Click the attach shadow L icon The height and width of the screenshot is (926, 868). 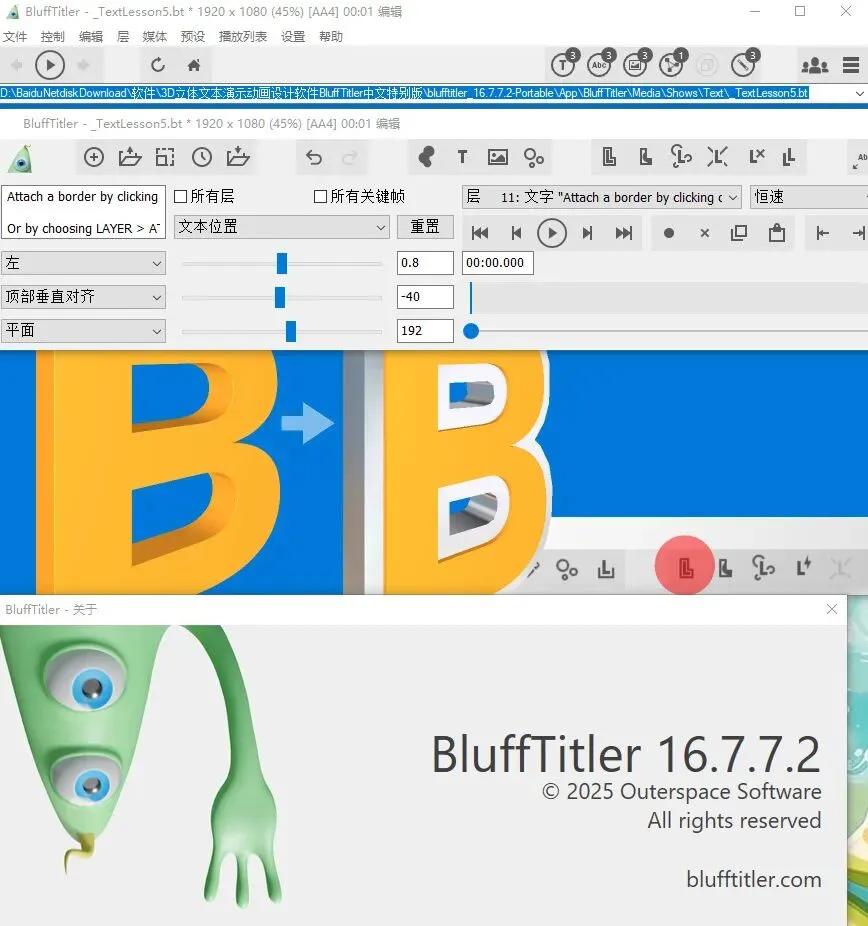coord(646,156)
